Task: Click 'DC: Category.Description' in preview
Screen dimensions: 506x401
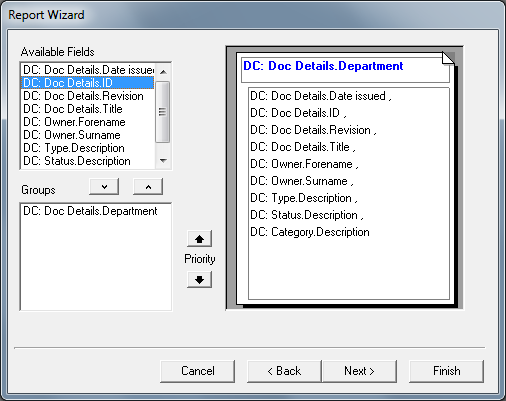Action: (x=310, y=232)
